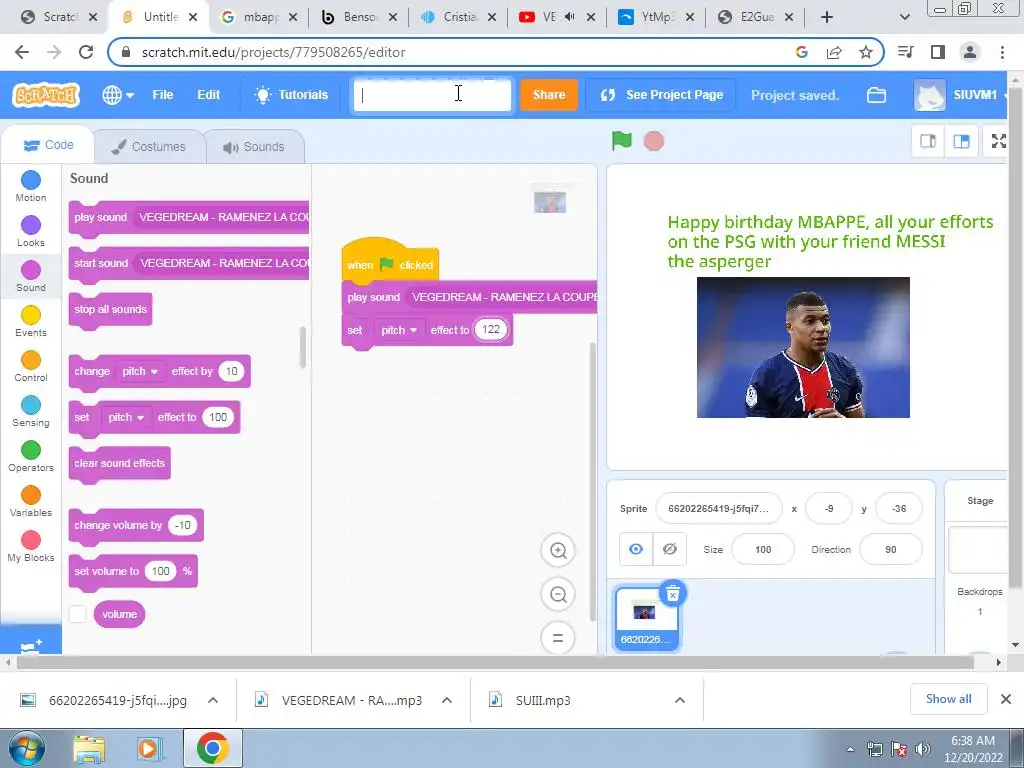1024x768 pixels.
Task: Switch to the Sounds tab
Action: 254,146
